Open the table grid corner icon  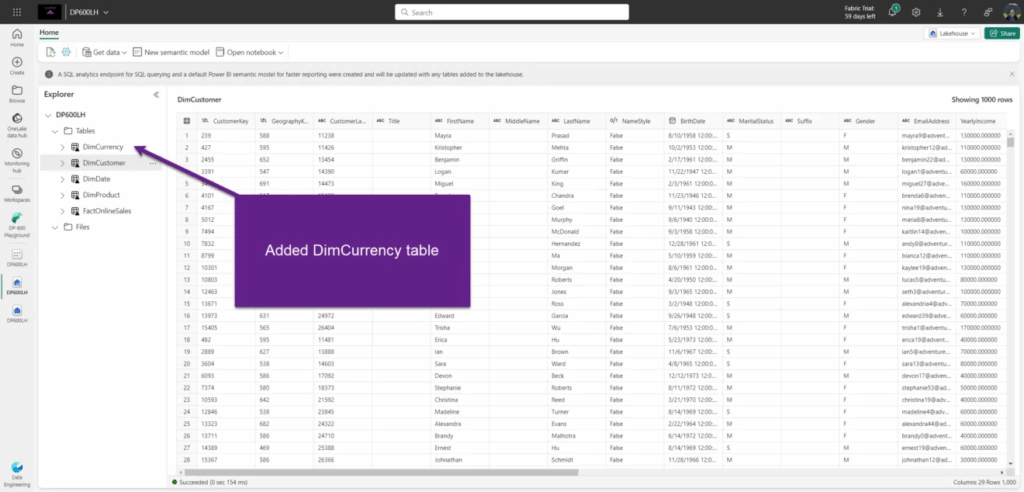coord(187,121)
